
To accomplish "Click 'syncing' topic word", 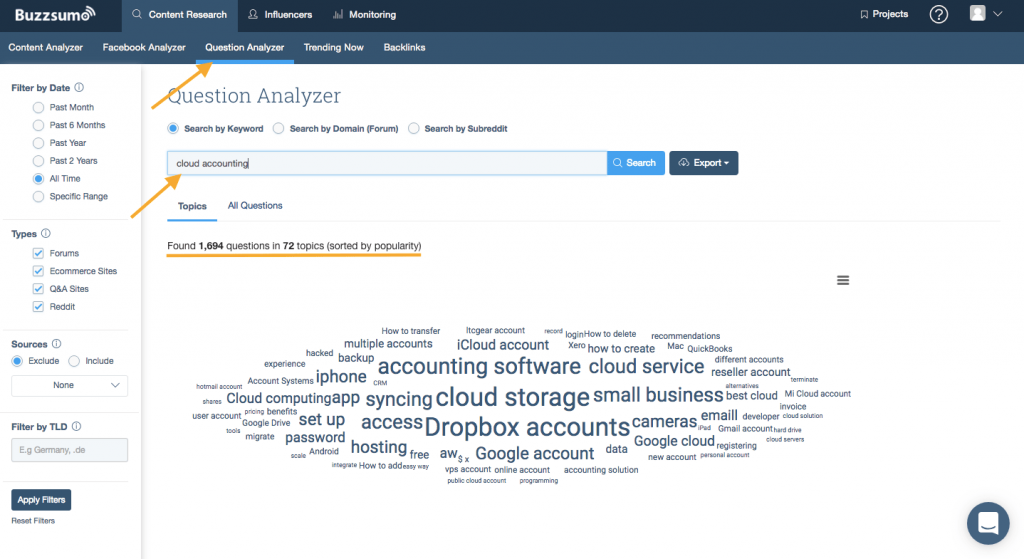I will 399,399.
